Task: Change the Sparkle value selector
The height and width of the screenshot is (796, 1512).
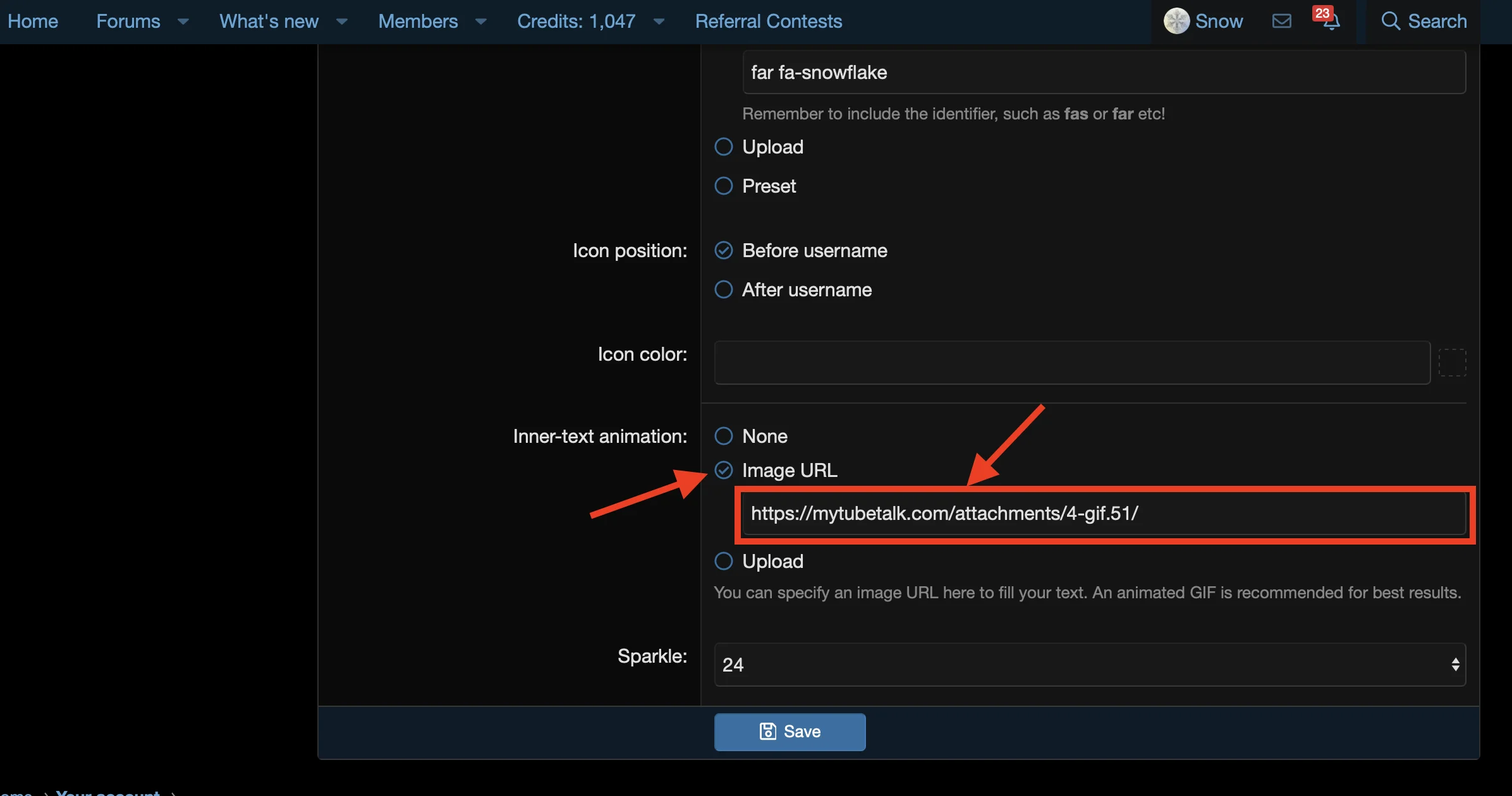Action: coord(1453,665)
